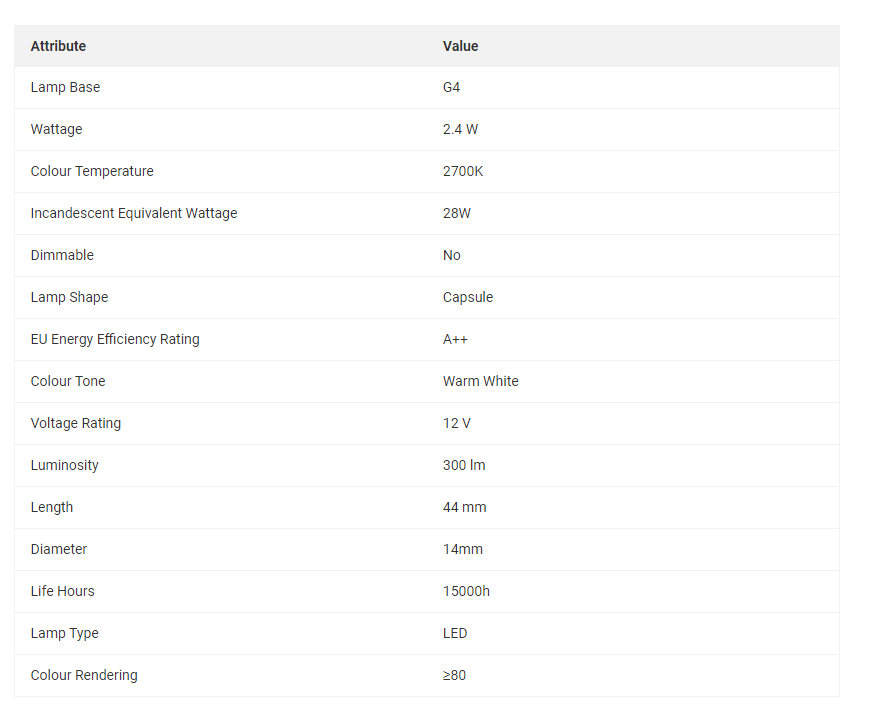Viewport: 882px width, 706px height.
Task: Click the EU Energy Efficiency Rating label
Action: (115, 339)
